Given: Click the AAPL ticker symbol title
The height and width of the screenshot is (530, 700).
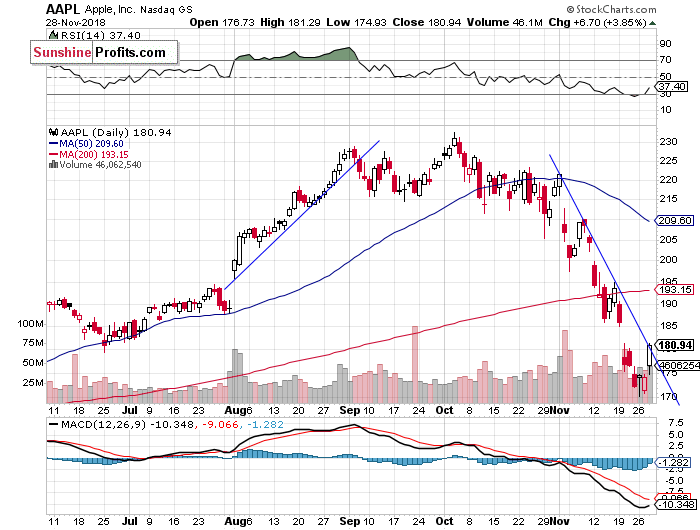Looking at the screenshot, I should tap(62, 9).
